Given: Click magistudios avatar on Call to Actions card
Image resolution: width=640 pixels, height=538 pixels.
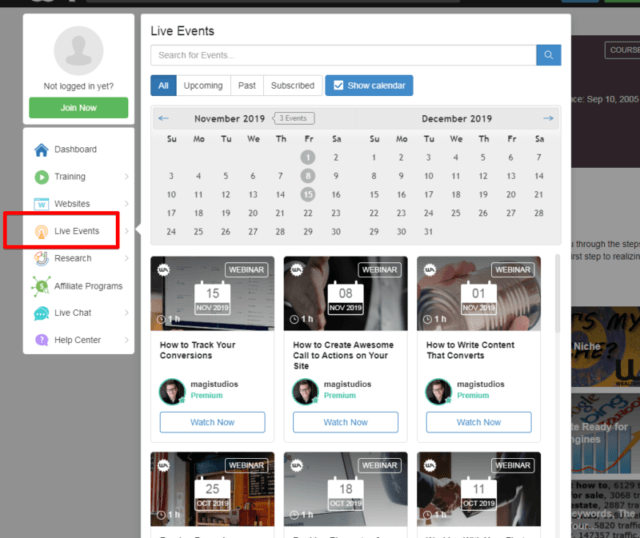Looking at the screenshot, I should [305, 391].
